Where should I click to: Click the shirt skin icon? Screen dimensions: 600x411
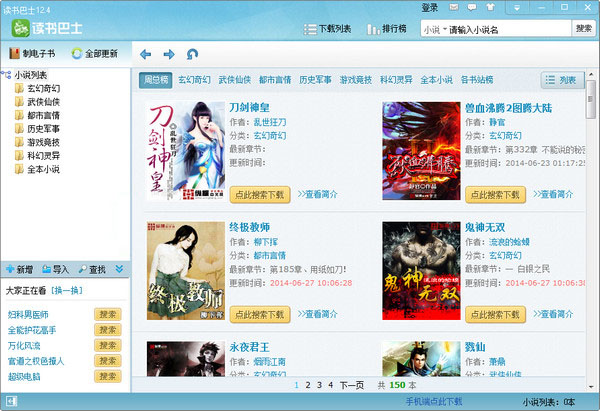pos(491,7)
